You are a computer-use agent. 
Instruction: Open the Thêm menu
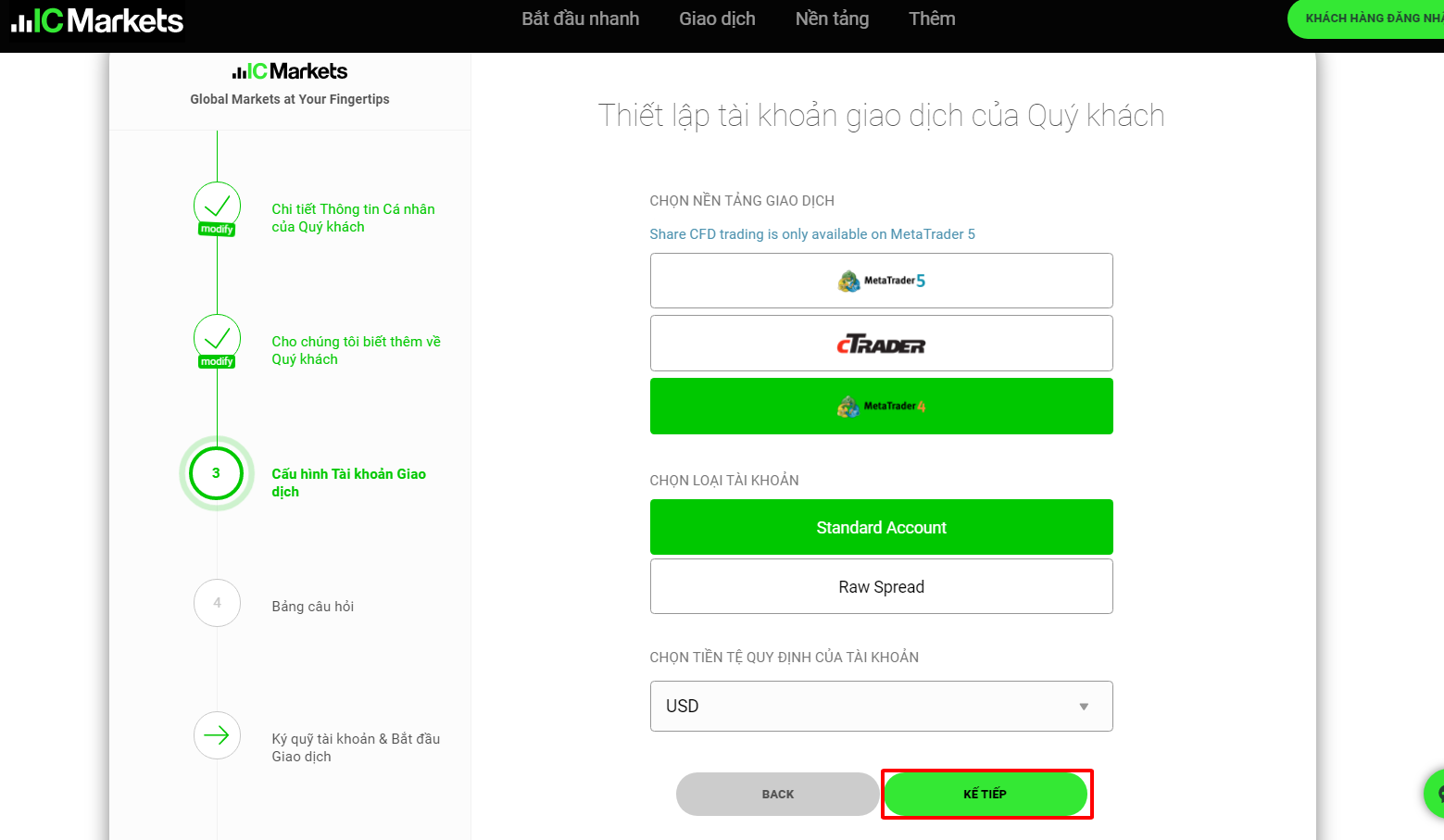(x=932, y=19)
